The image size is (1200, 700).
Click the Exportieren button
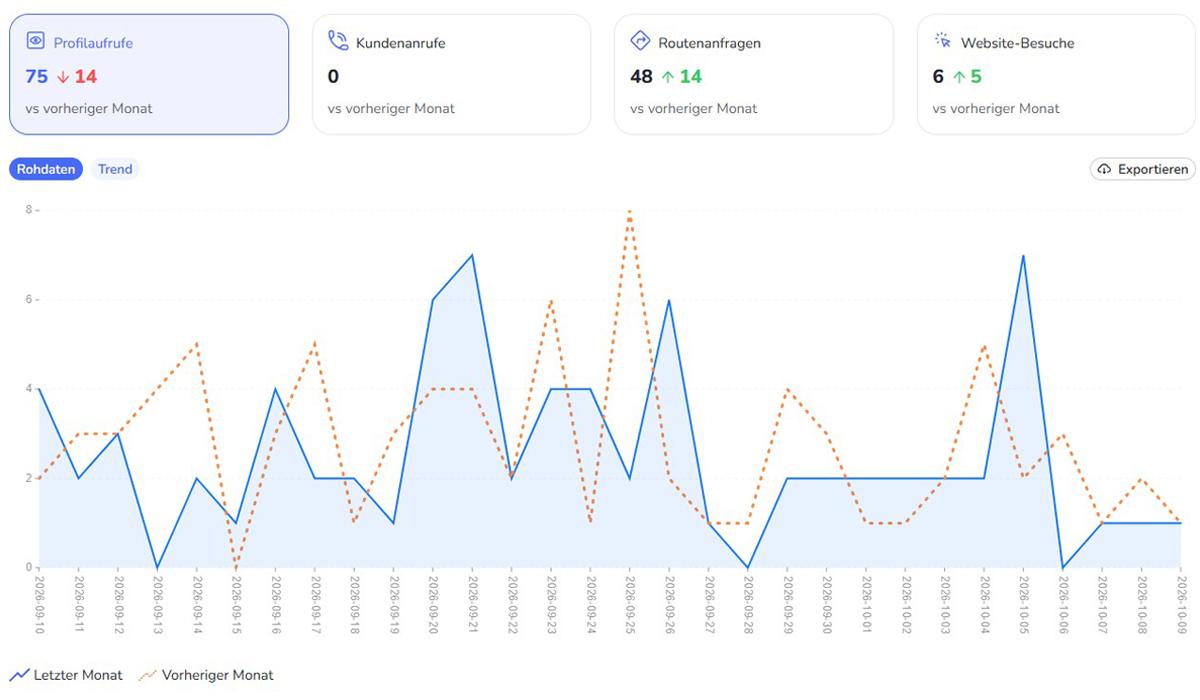1142,169
